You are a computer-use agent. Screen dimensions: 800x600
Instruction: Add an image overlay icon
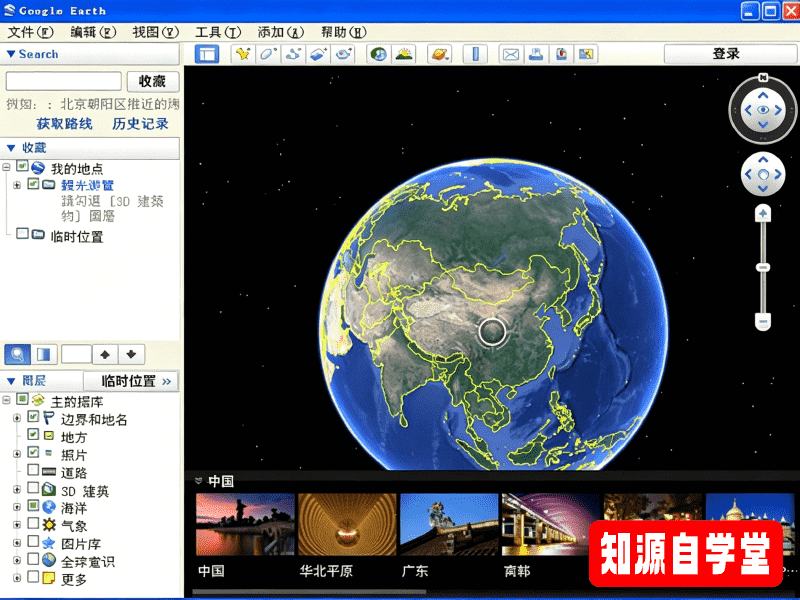point(318,54)
